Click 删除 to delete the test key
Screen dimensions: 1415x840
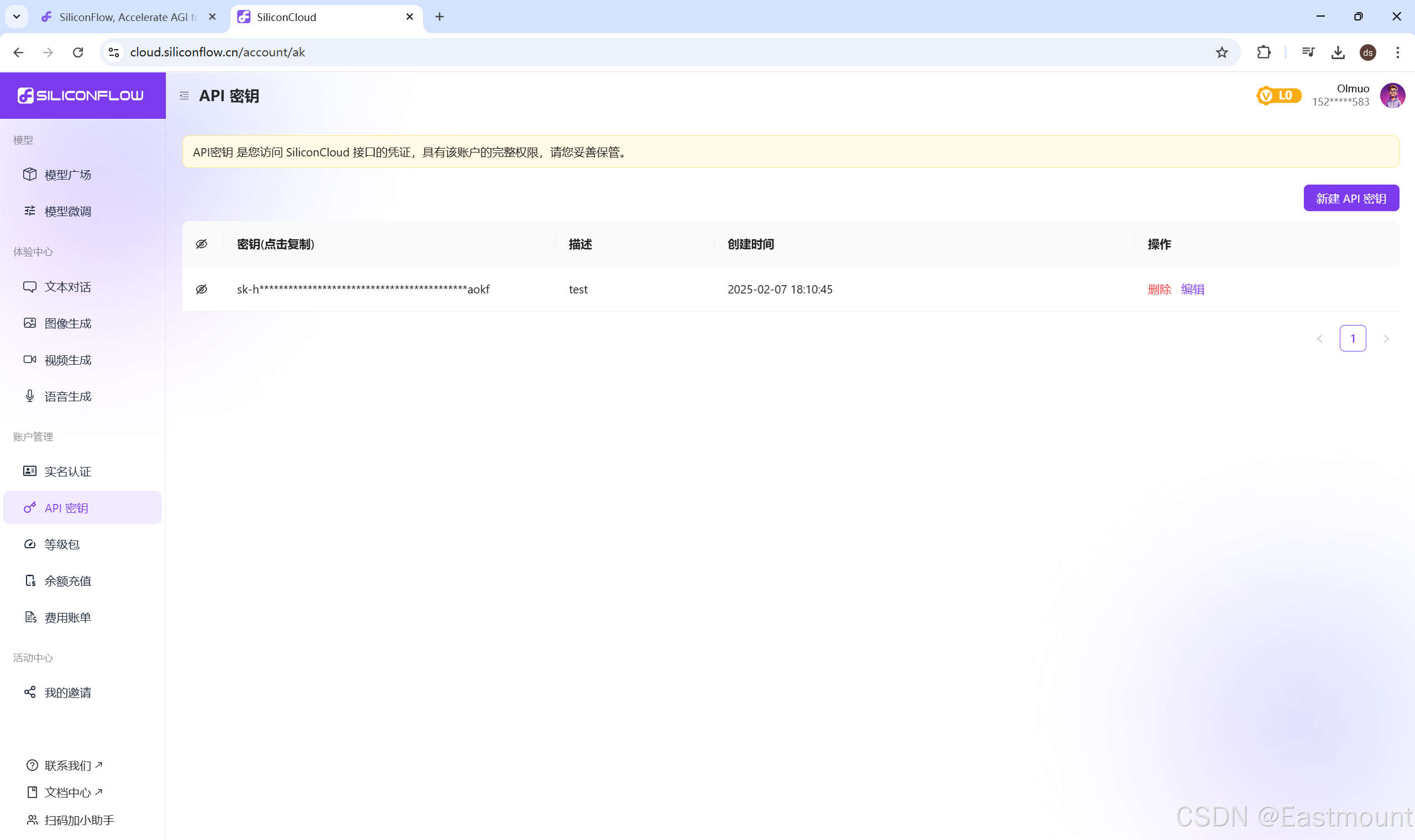point(1158,289)
